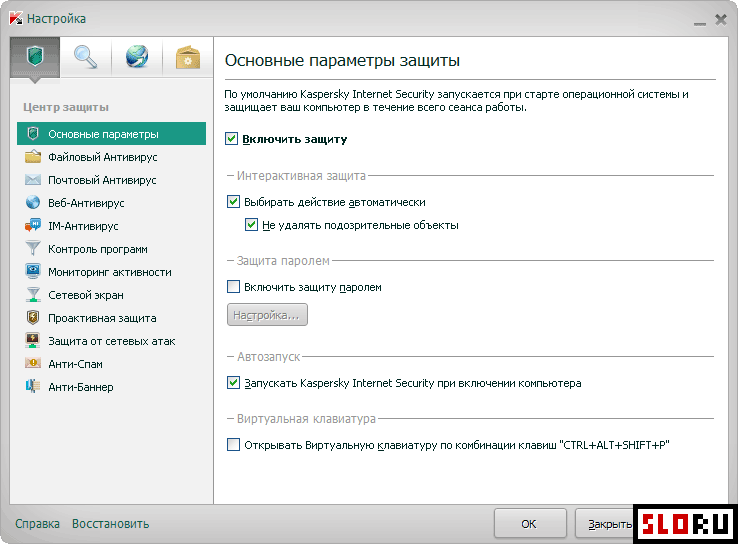Open the Advanced Settings box tab
This screenshot has width=738, height=544.
[x=187, y=57]
